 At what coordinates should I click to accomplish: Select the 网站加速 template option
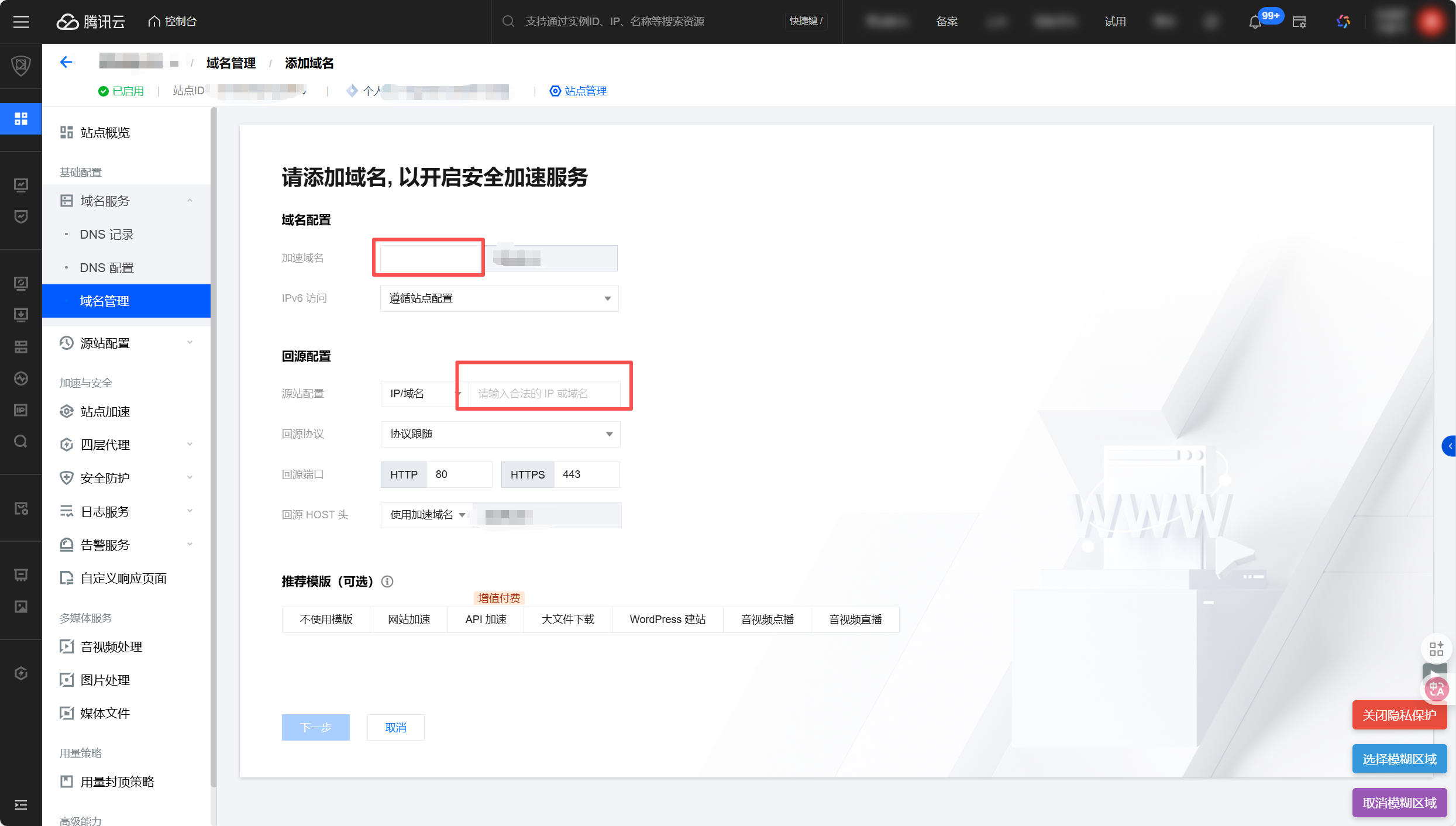(409, 619)
